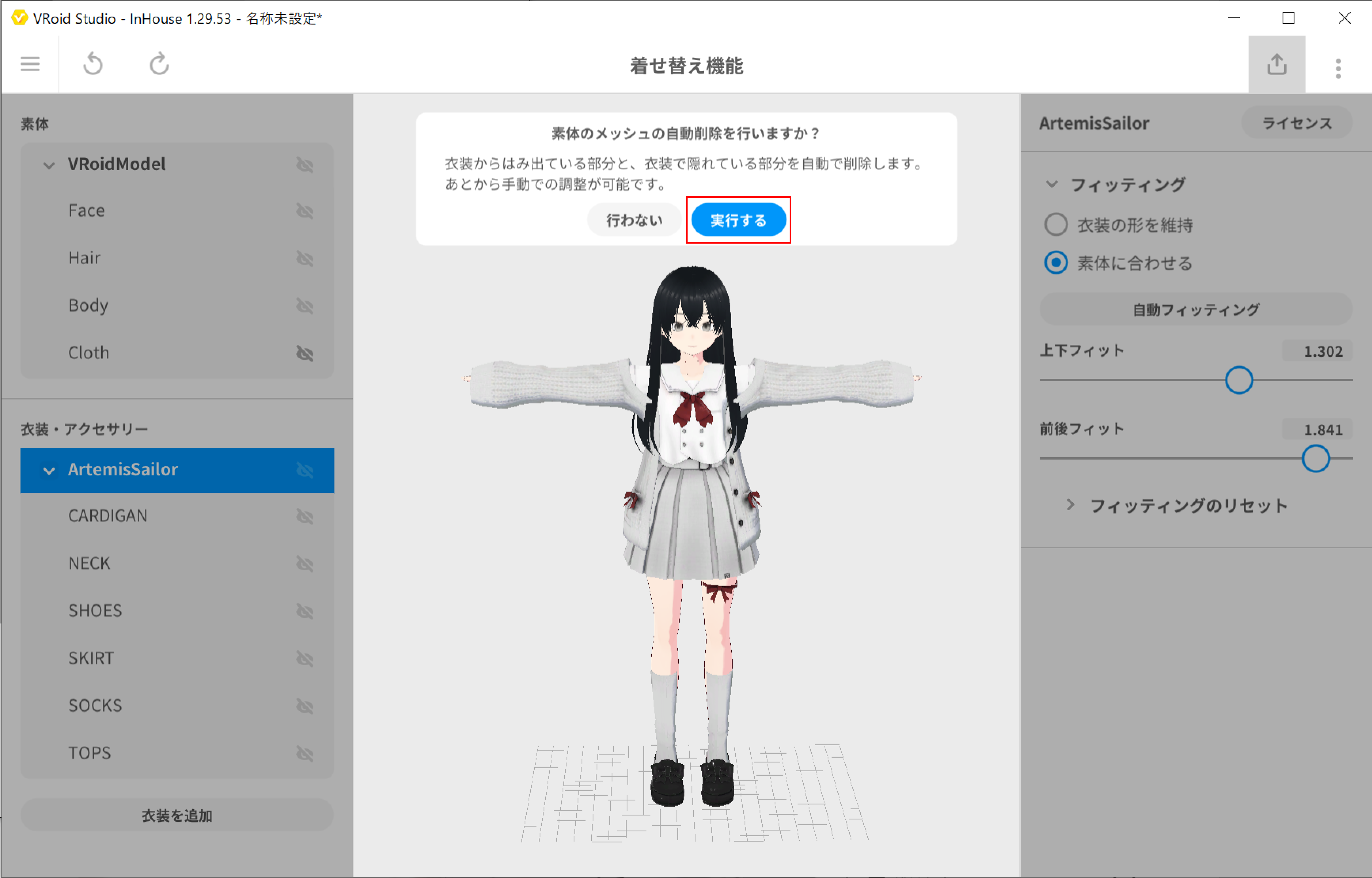This screenshot has height=878, width=1372.
Task: Toggle ArtemisSailor visibility eye icon
Action: pos(305,470)
